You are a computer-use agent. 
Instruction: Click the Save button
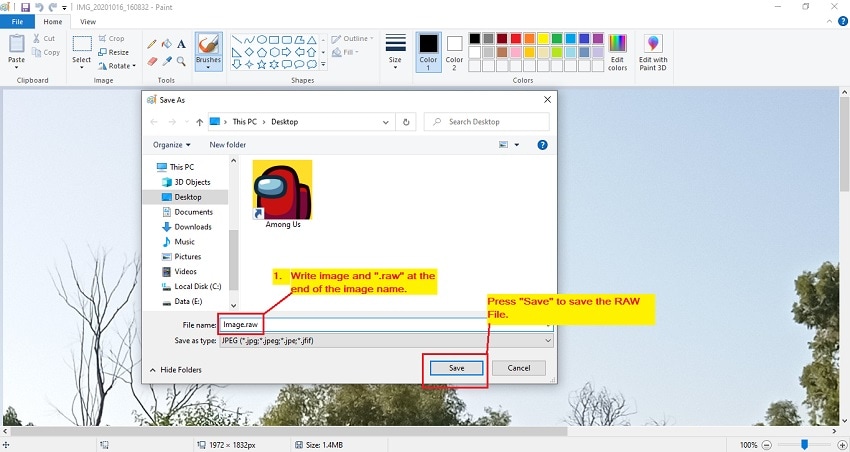coord(456,368)
